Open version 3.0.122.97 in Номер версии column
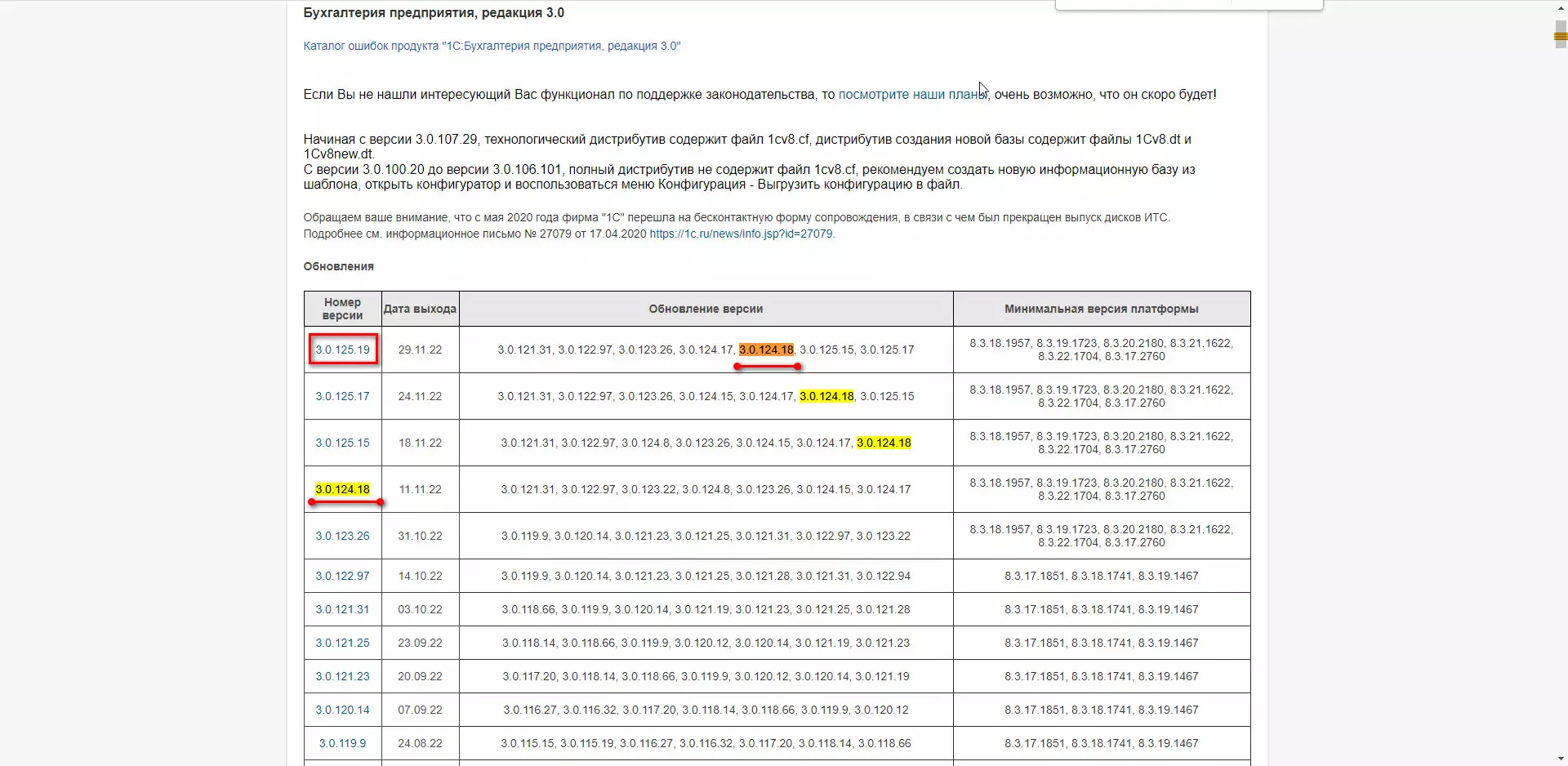The height and width of the screenshot is (766, 1568). coord(342,576)
